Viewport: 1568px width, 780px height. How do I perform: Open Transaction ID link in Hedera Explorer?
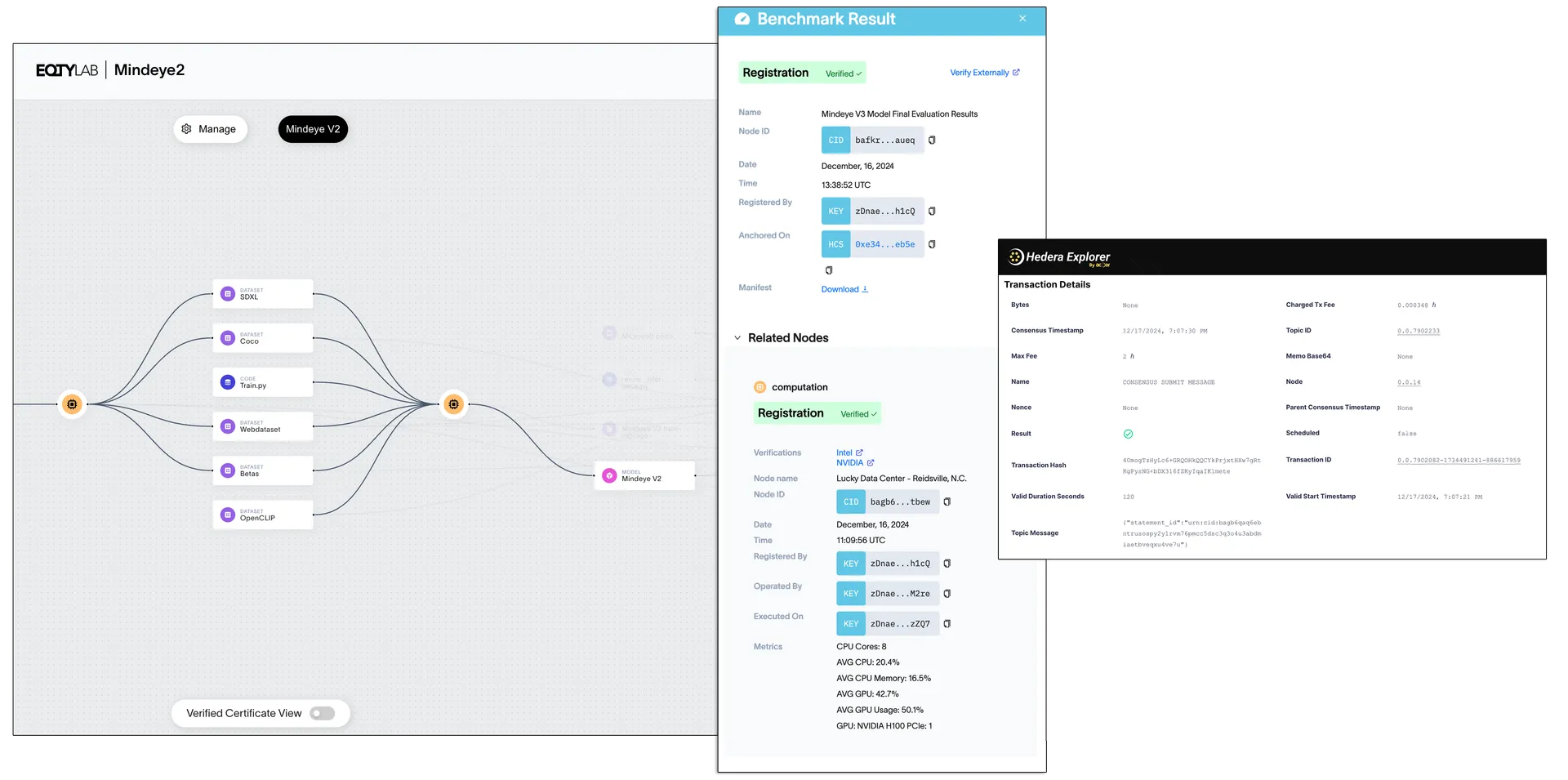coord(1459,461)
